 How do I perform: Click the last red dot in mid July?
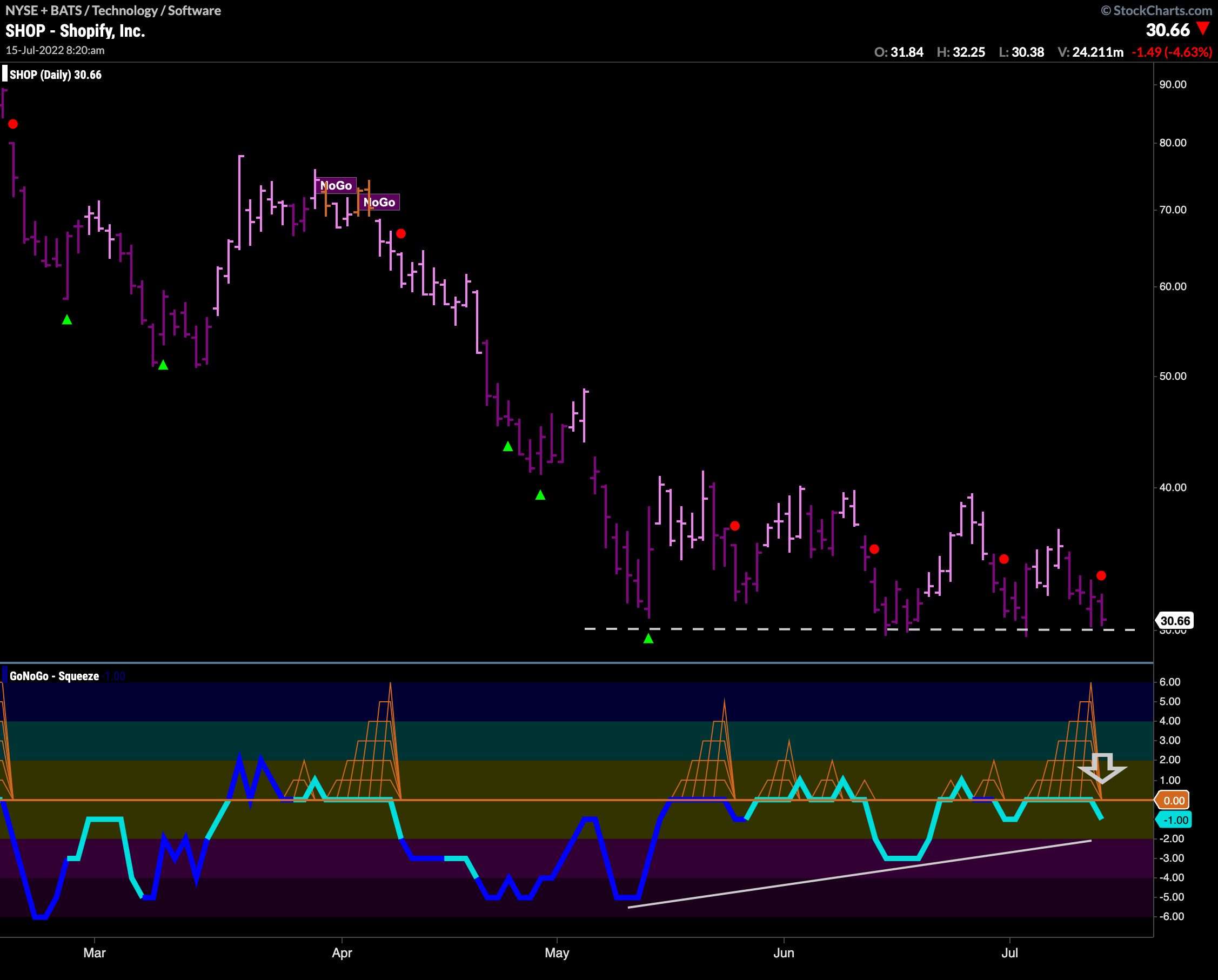(x=1101, y=575)
